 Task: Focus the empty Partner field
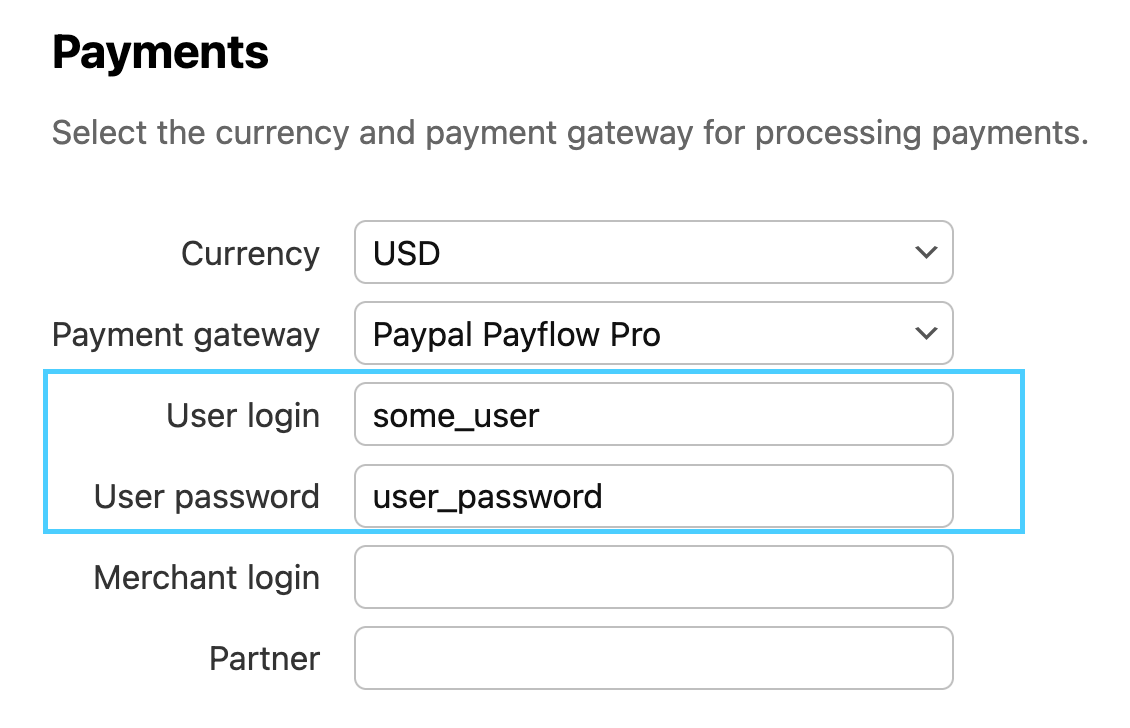pos(653,658)
